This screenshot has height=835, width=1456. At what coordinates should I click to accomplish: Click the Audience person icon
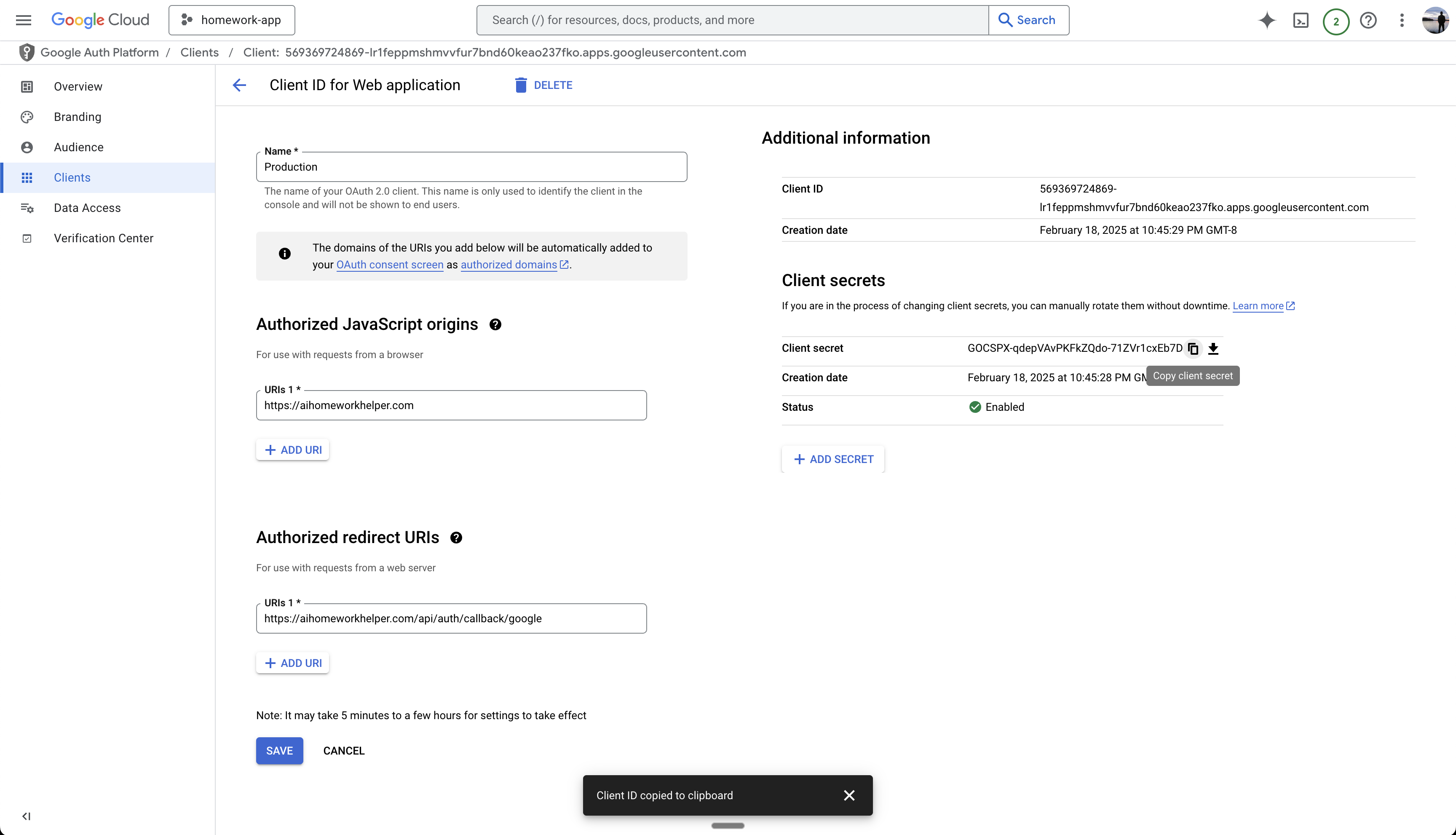(x=27, y=147)
